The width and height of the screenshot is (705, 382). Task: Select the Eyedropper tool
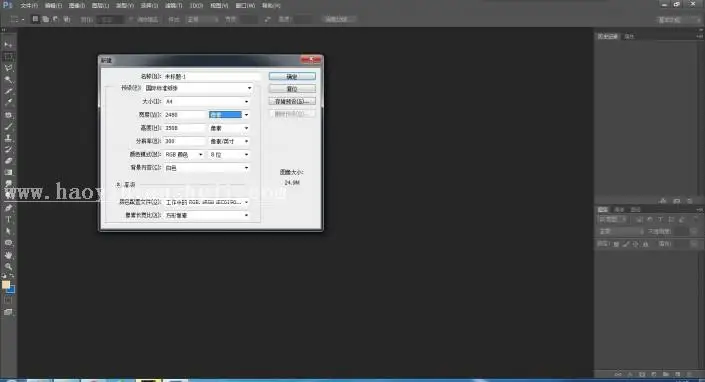click(x=8, y=103)
